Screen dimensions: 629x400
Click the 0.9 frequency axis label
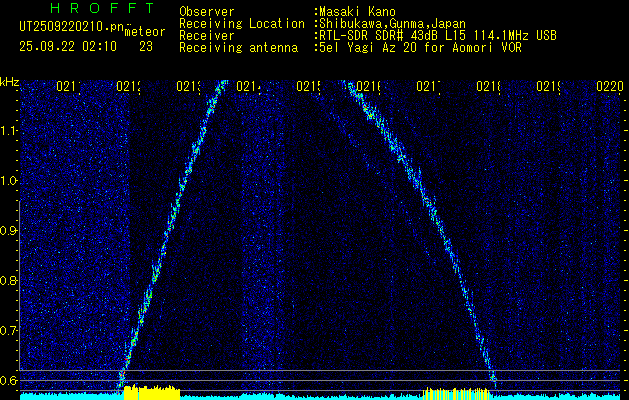pyautogui.click(x=7, y=231)
